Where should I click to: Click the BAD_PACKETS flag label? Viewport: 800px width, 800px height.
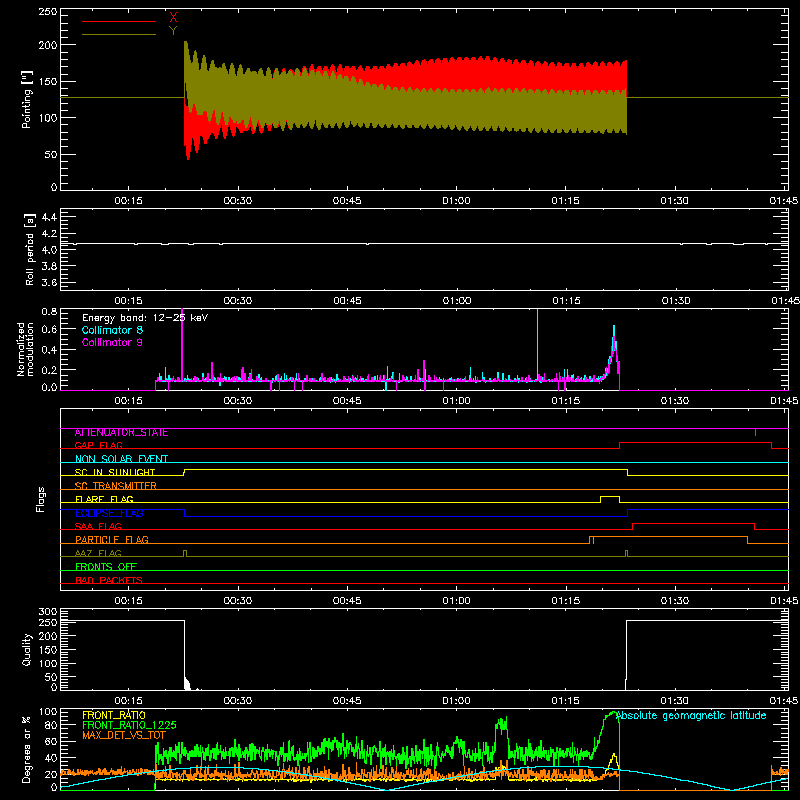(109, 581)
